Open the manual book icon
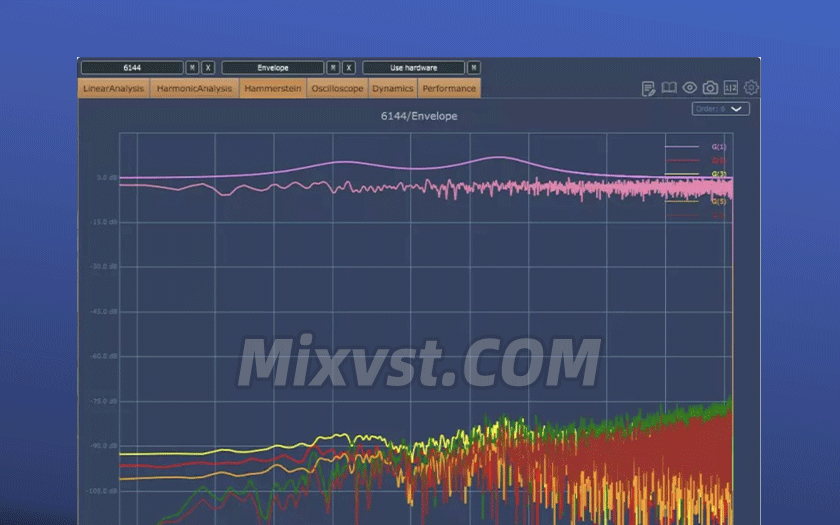Screen dimensions: 840x525 click(x=669, y=89)
